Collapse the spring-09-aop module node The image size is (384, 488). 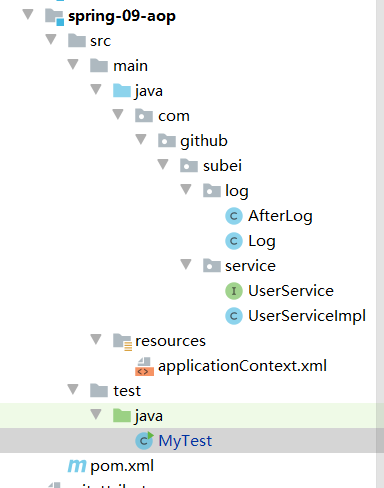click(28, 14)
